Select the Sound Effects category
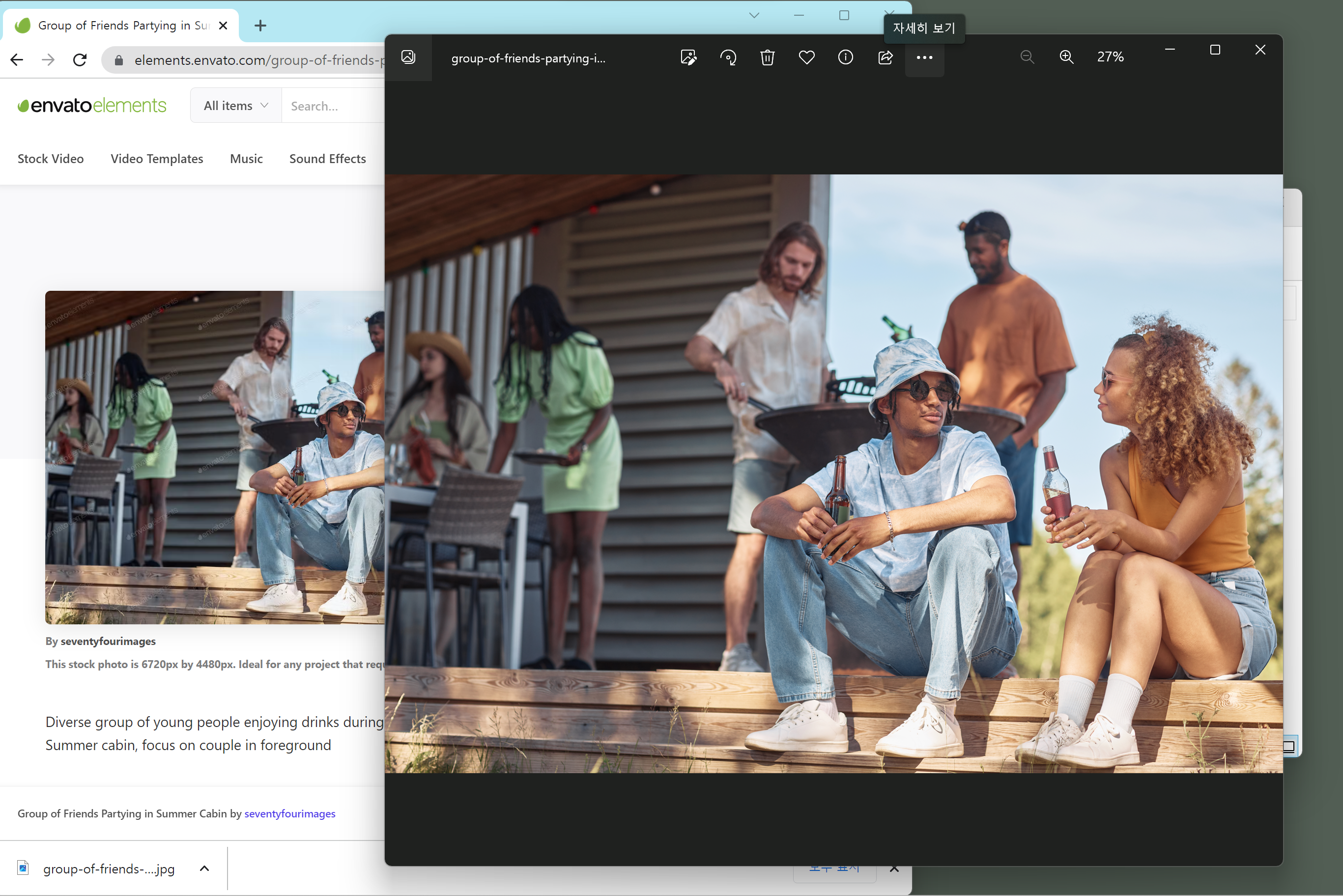1343x896 pixels. pyautogui.click(x=327, y=159)
